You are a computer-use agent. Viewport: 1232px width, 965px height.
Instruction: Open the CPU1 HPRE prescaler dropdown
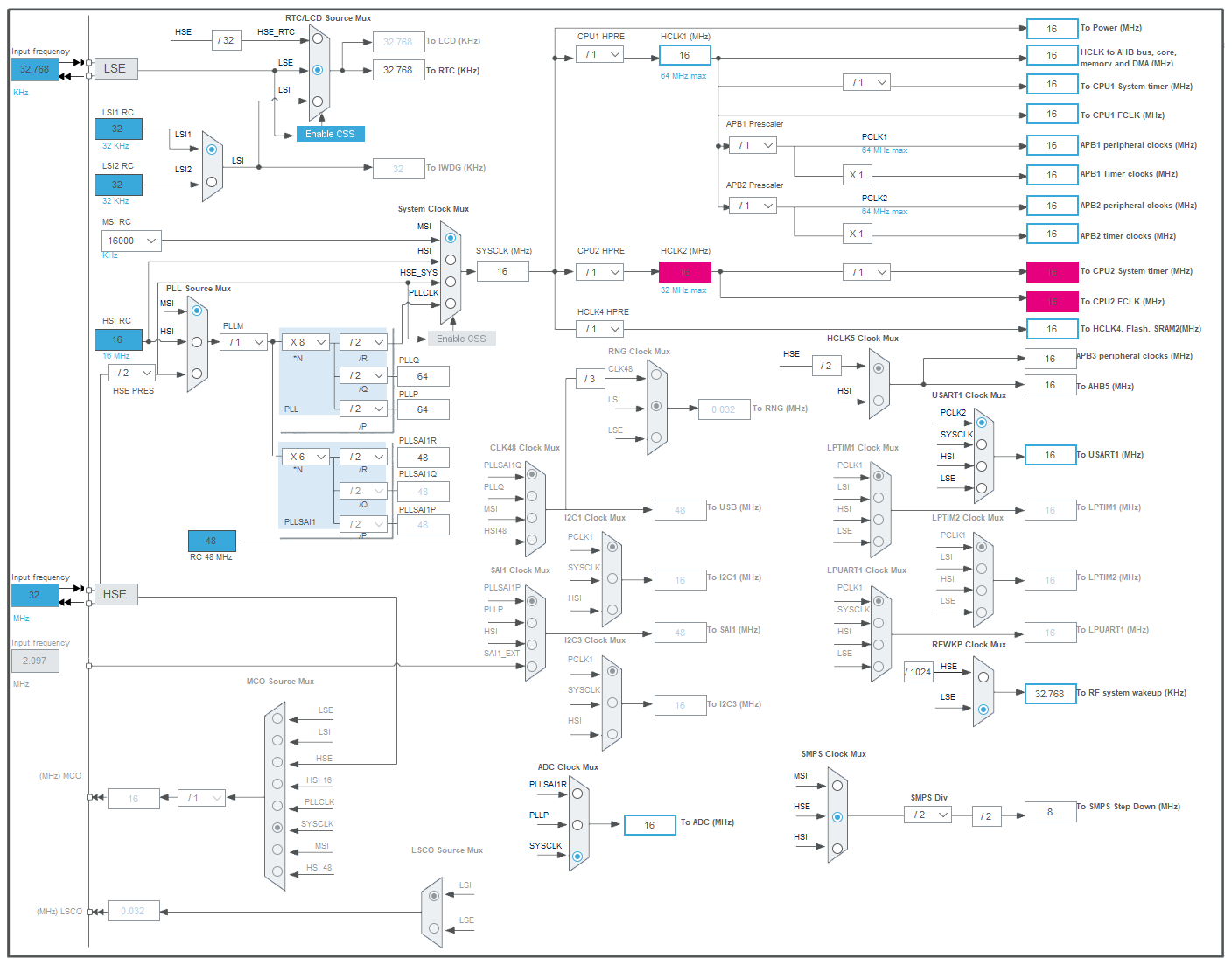[600, 54]
